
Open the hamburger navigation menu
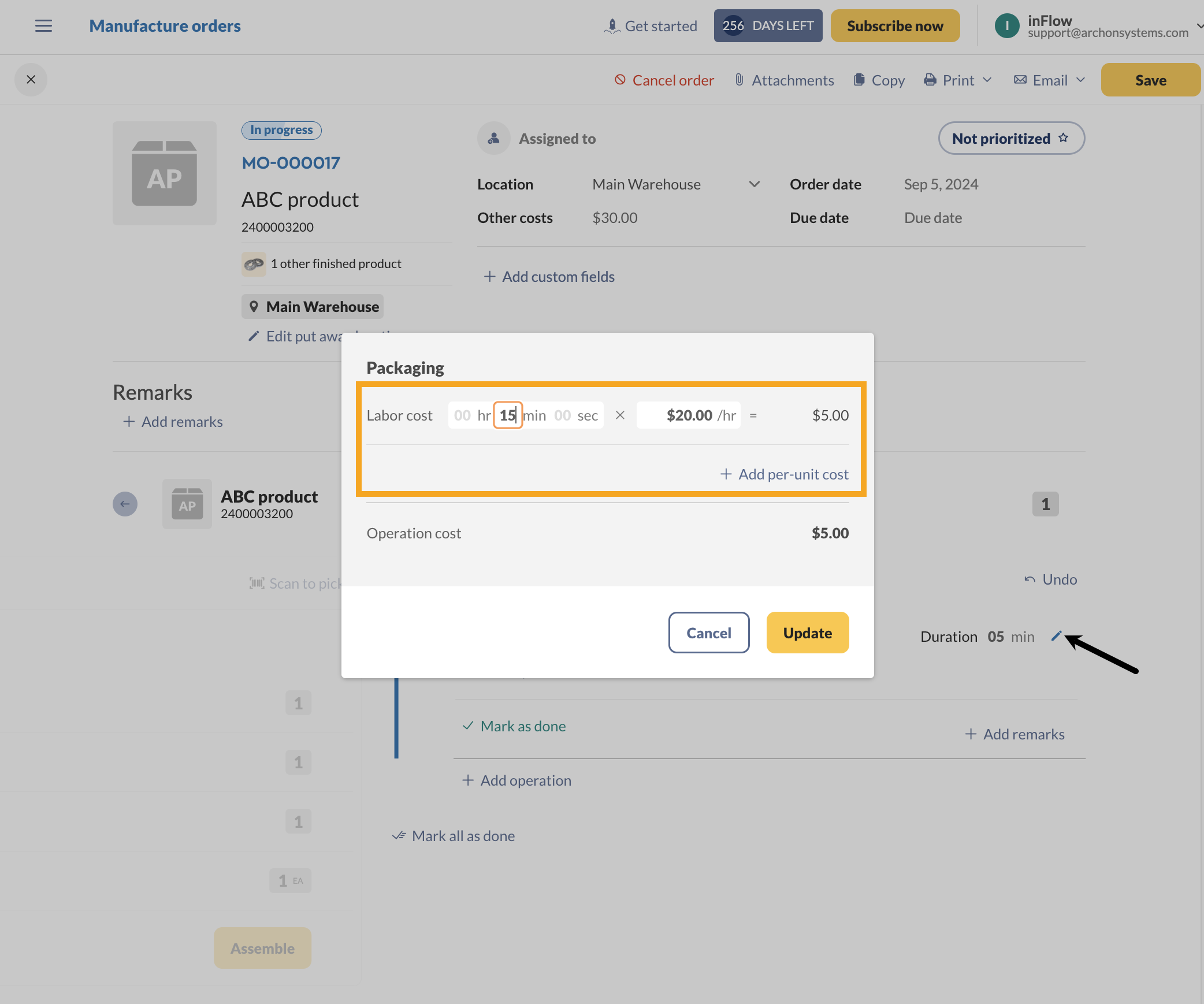click(x=43, y=26)
